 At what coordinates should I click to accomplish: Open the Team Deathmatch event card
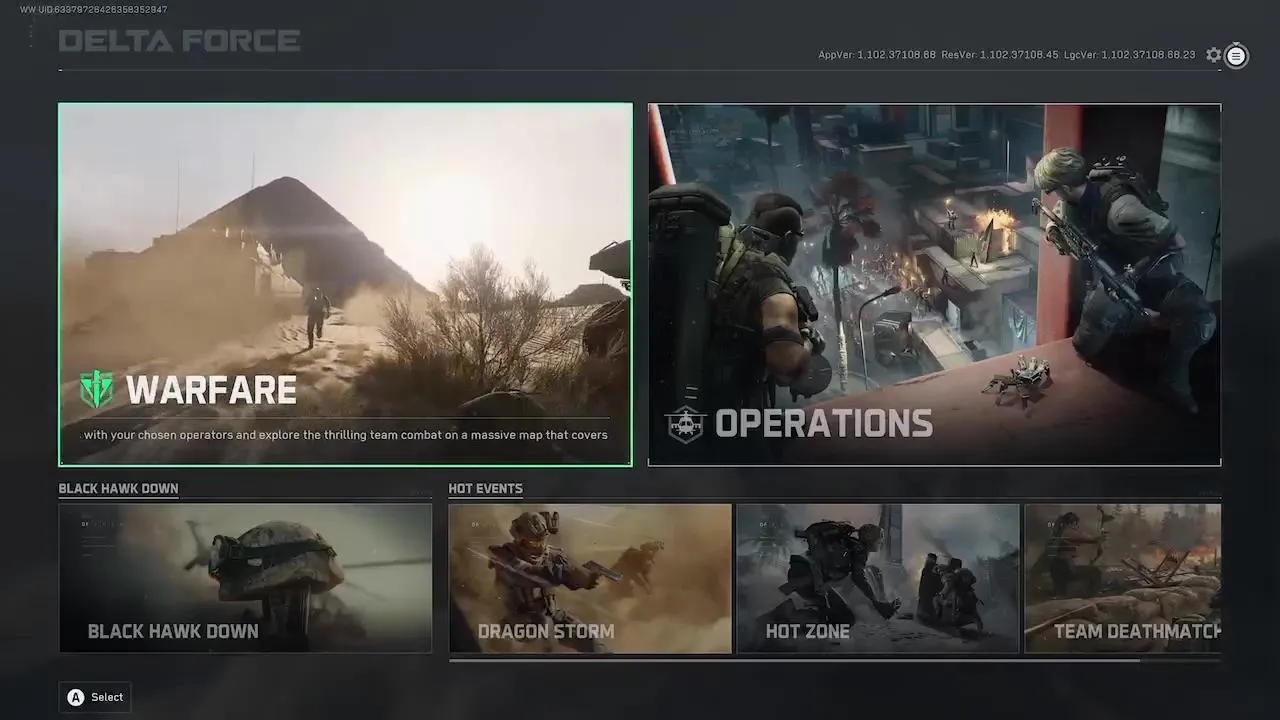tap(1123, 578)
